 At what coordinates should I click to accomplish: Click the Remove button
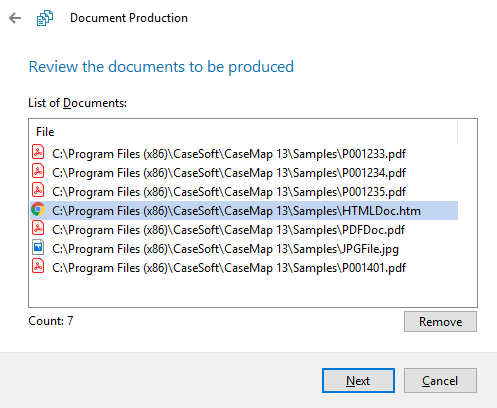[x=440, y=322]
